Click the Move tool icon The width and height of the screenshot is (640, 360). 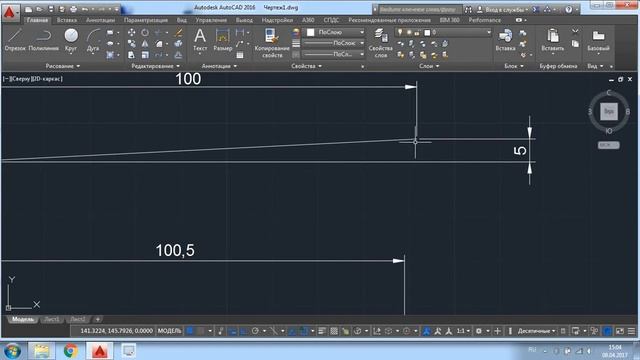[131, 32]
